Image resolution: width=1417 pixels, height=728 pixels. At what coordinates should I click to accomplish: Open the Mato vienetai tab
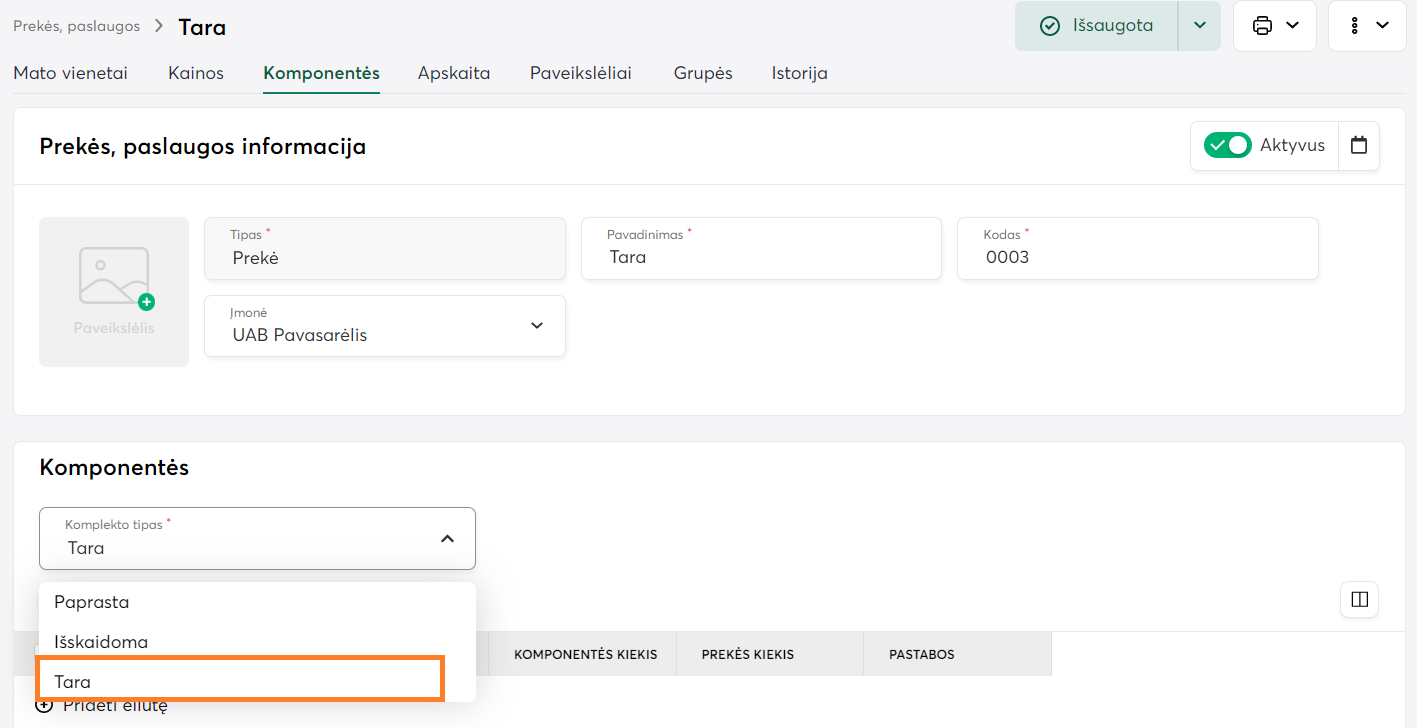(70, 73)
